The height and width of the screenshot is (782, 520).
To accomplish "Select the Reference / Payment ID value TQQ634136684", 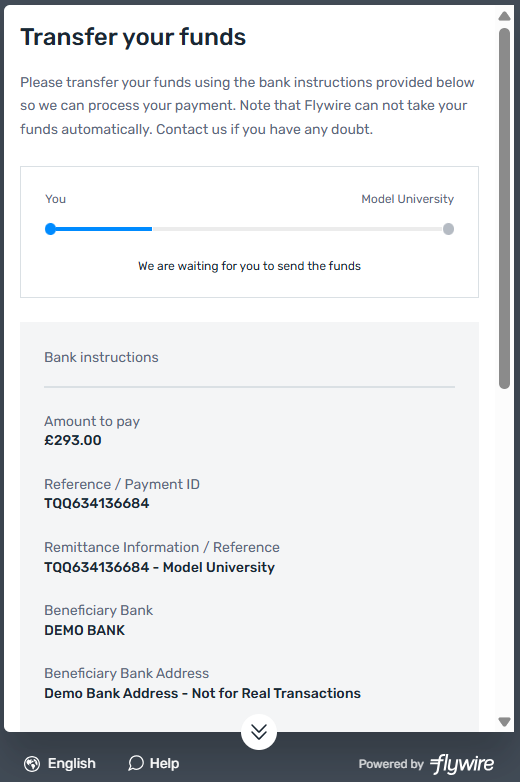I will tap(97, 503).
